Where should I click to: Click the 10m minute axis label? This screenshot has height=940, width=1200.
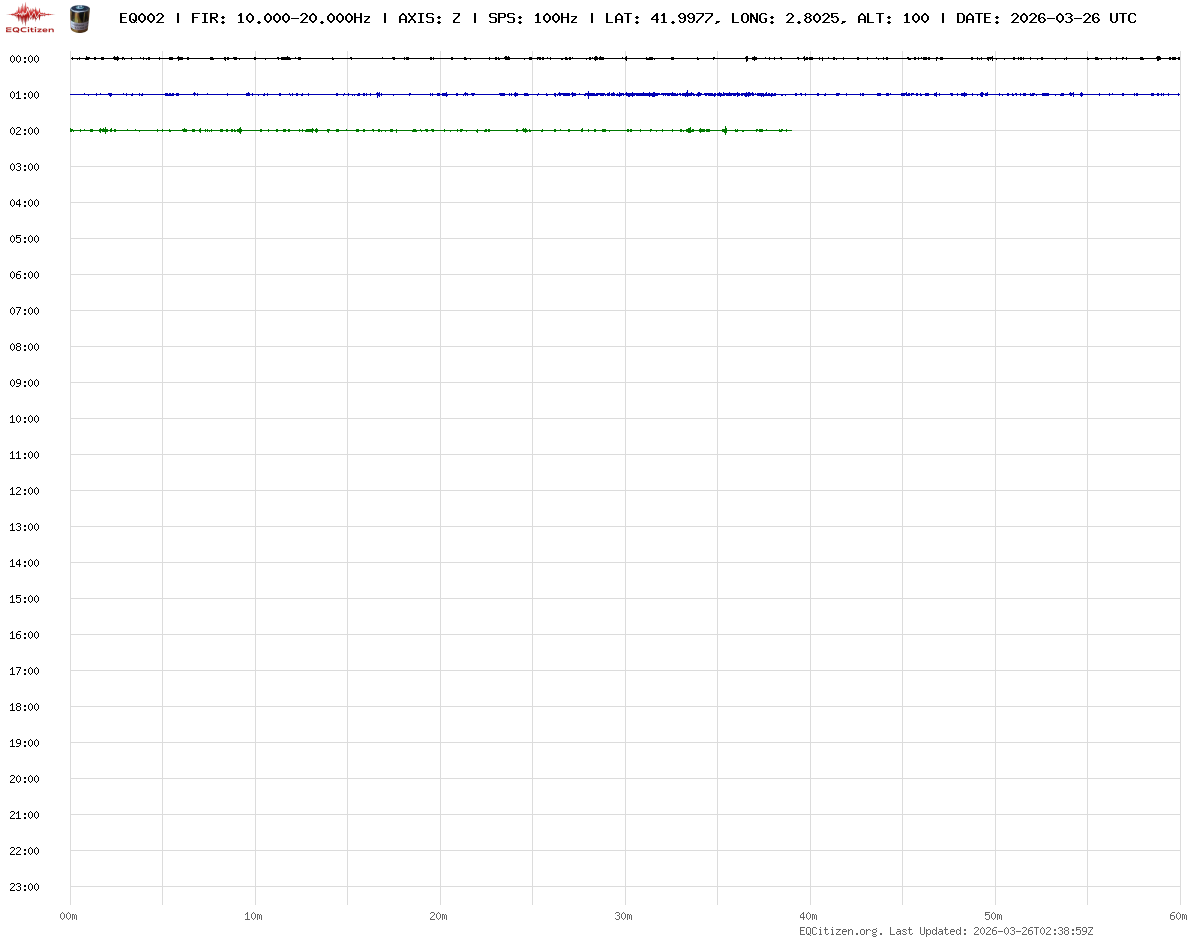(254, 916)
